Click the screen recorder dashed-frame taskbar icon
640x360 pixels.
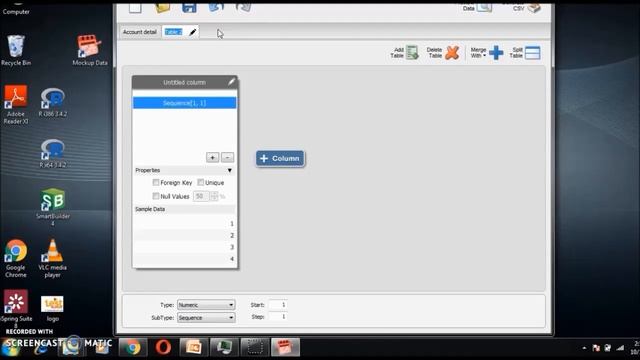point(255,347)
